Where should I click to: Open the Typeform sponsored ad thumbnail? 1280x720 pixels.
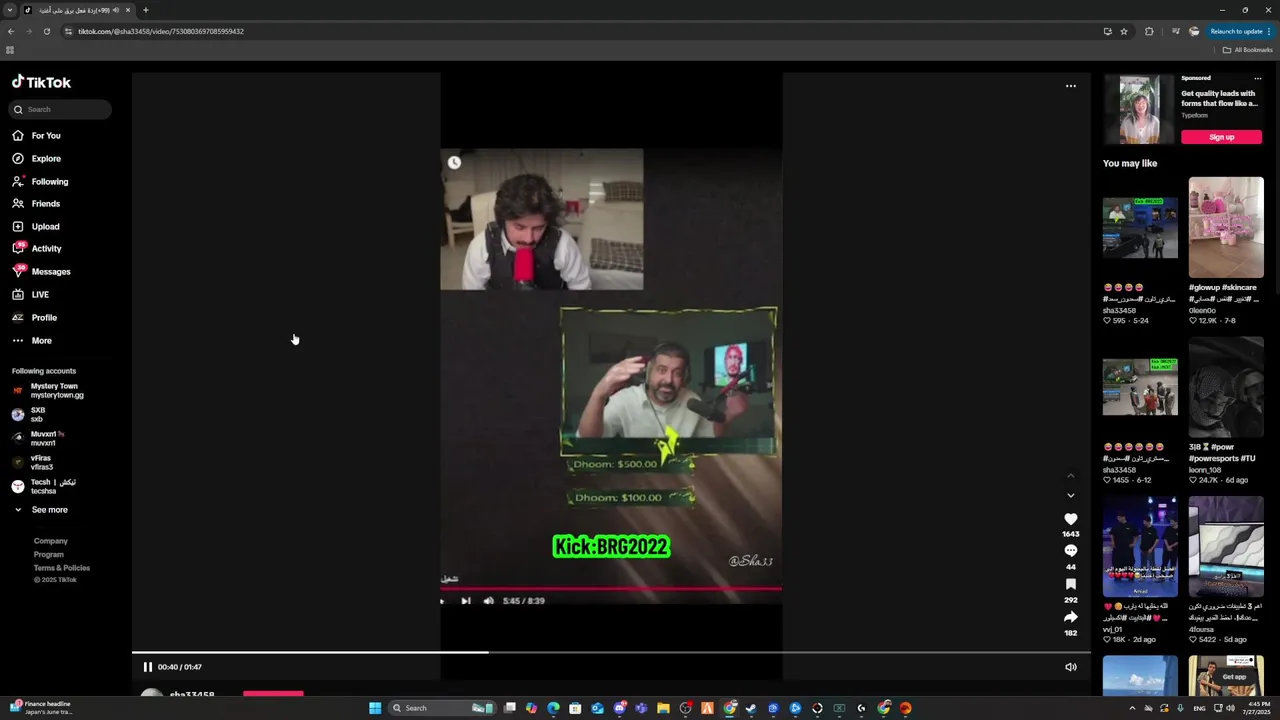click(1140, 109)
